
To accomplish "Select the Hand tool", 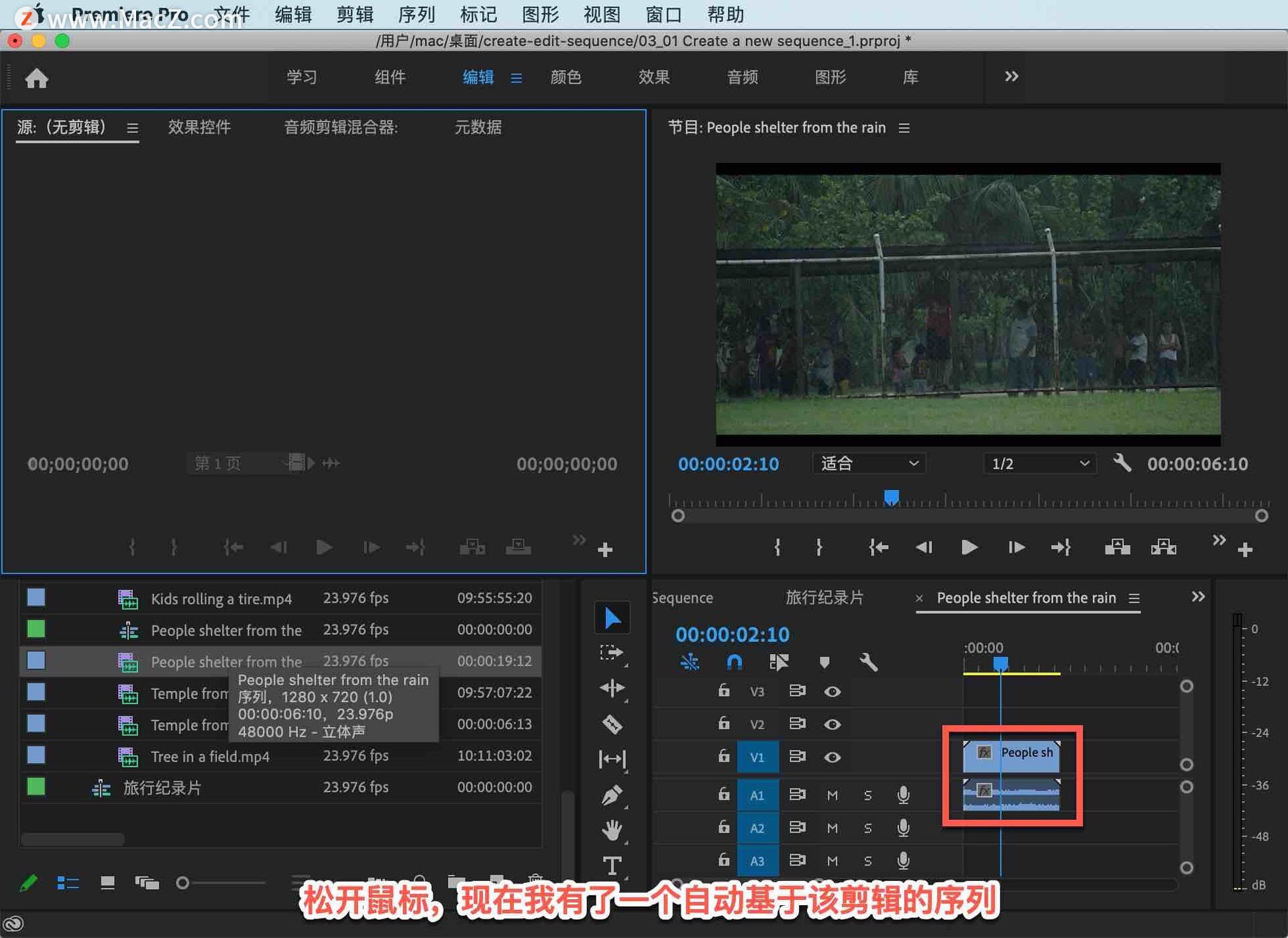I will [x=612, y=830].
